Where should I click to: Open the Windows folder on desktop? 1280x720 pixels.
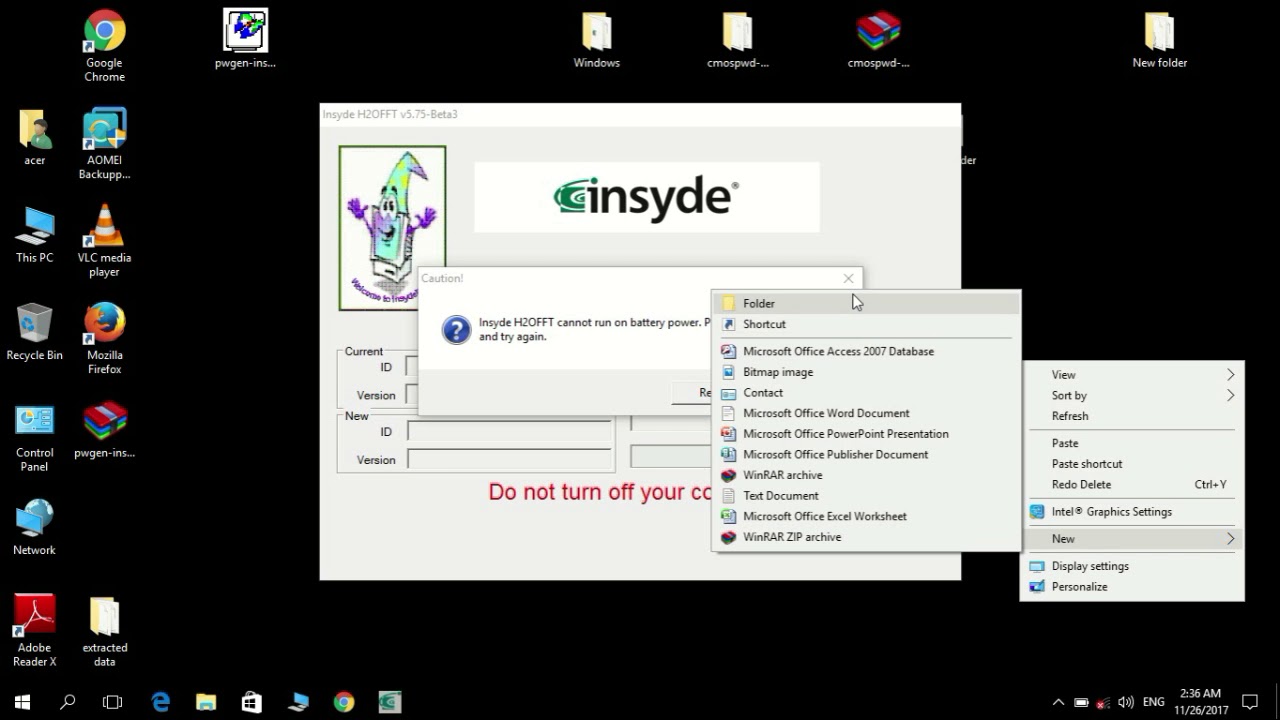tap(596, 40)
